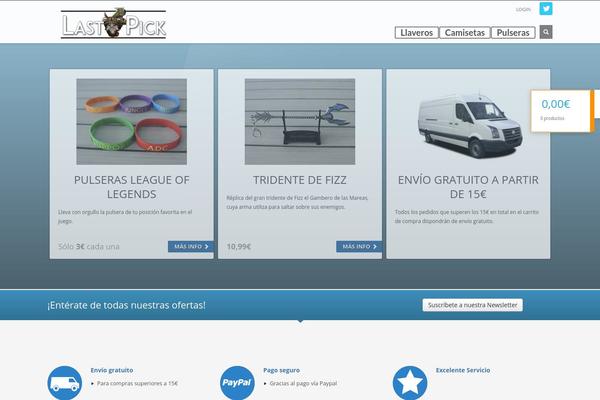
Task: Open the Twitter icon link
Action: [546, 8]
